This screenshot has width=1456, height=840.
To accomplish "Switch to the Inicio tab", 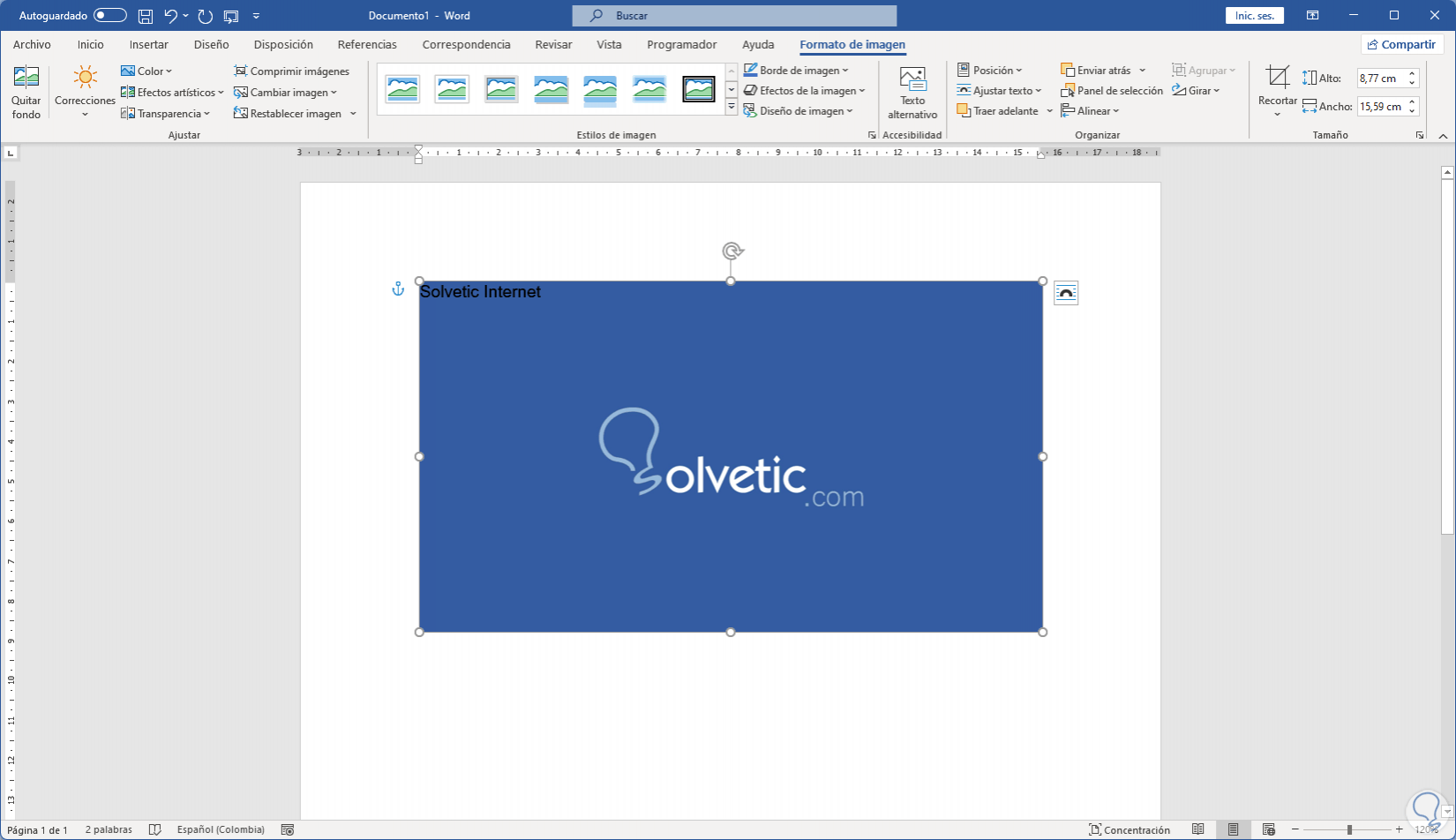I will click(90, 44).
